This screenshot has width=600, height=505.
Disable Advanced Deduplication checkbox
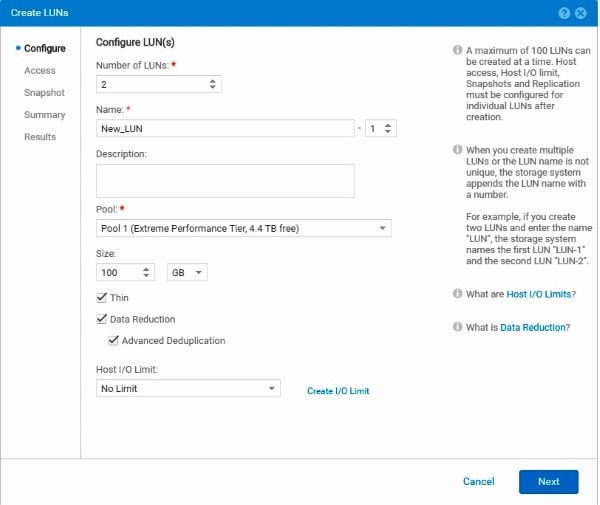click(113, 340)
